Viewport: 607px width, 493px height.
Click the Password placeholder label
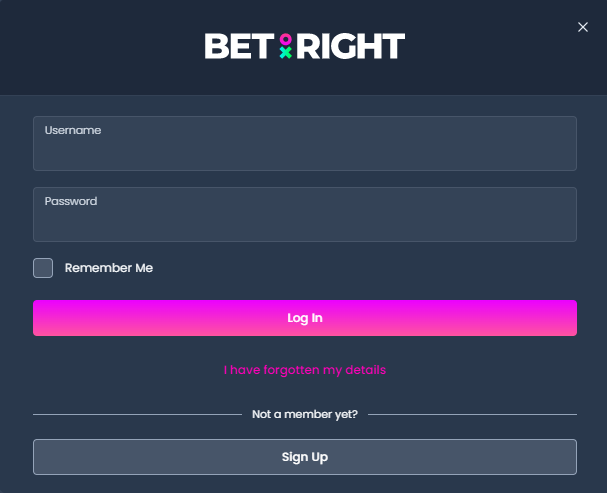point(71,201)
